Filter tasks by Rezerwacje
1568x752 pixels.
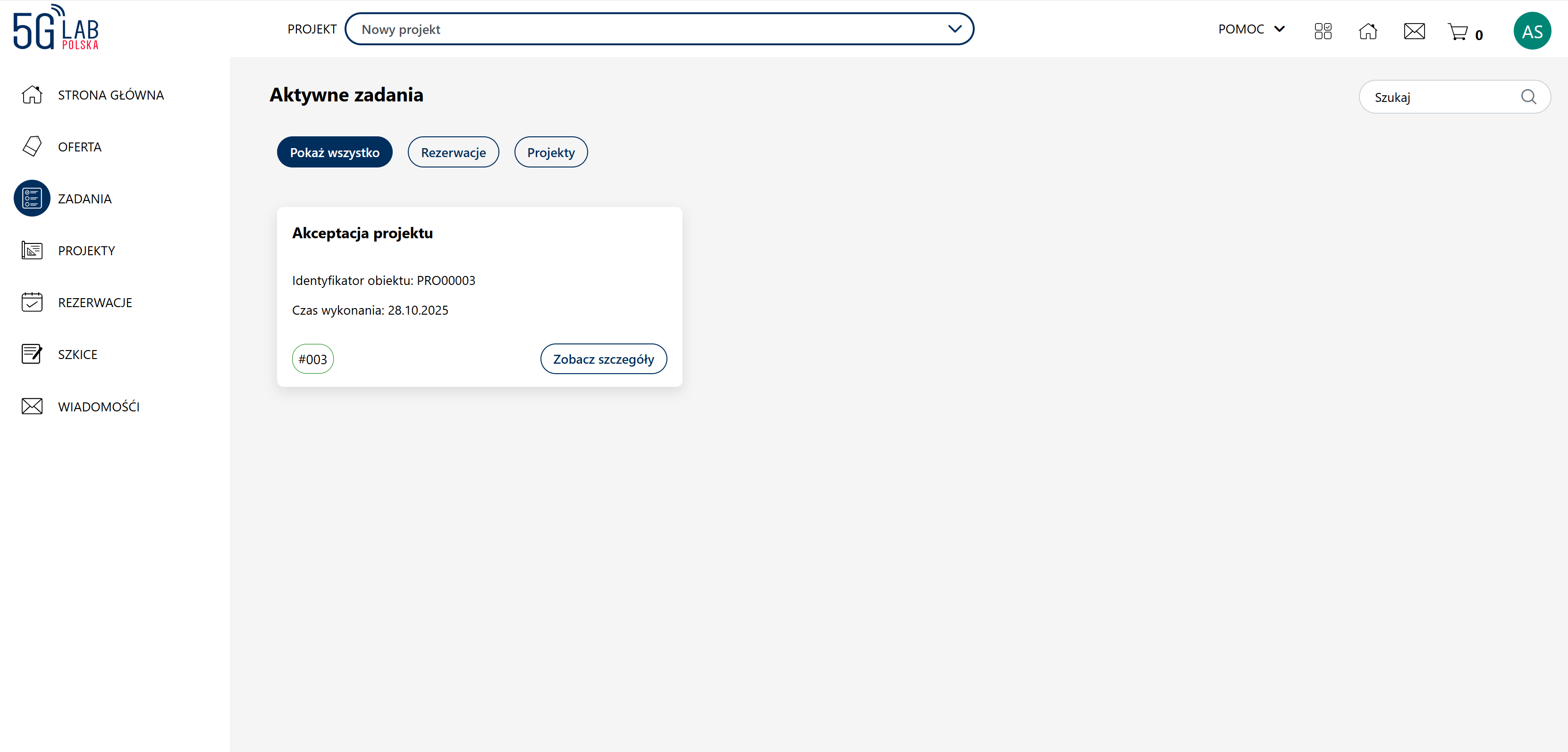tap(453, 152)
